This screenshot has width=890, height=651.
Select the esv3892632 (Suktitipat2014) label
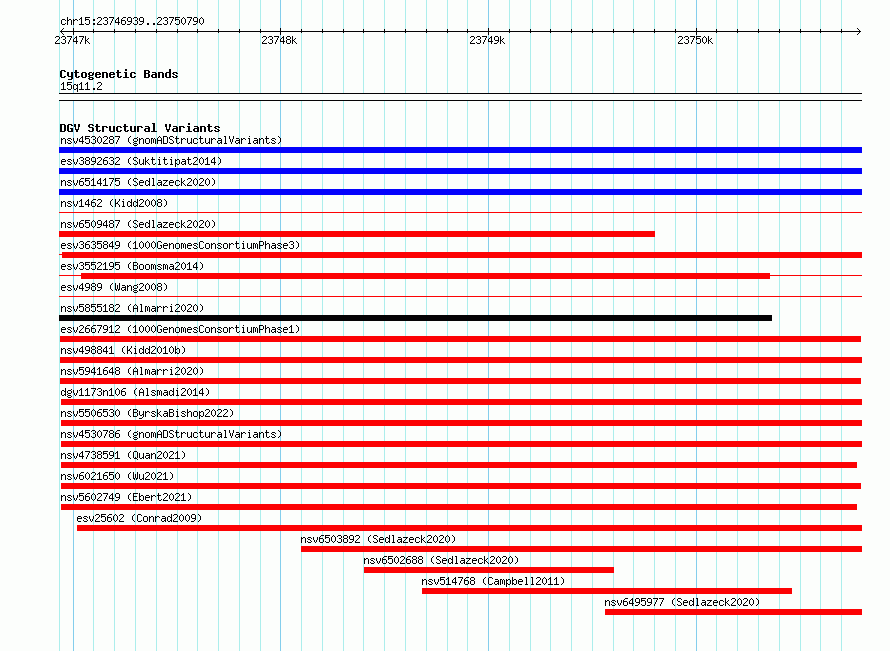(x=141, y=161)
